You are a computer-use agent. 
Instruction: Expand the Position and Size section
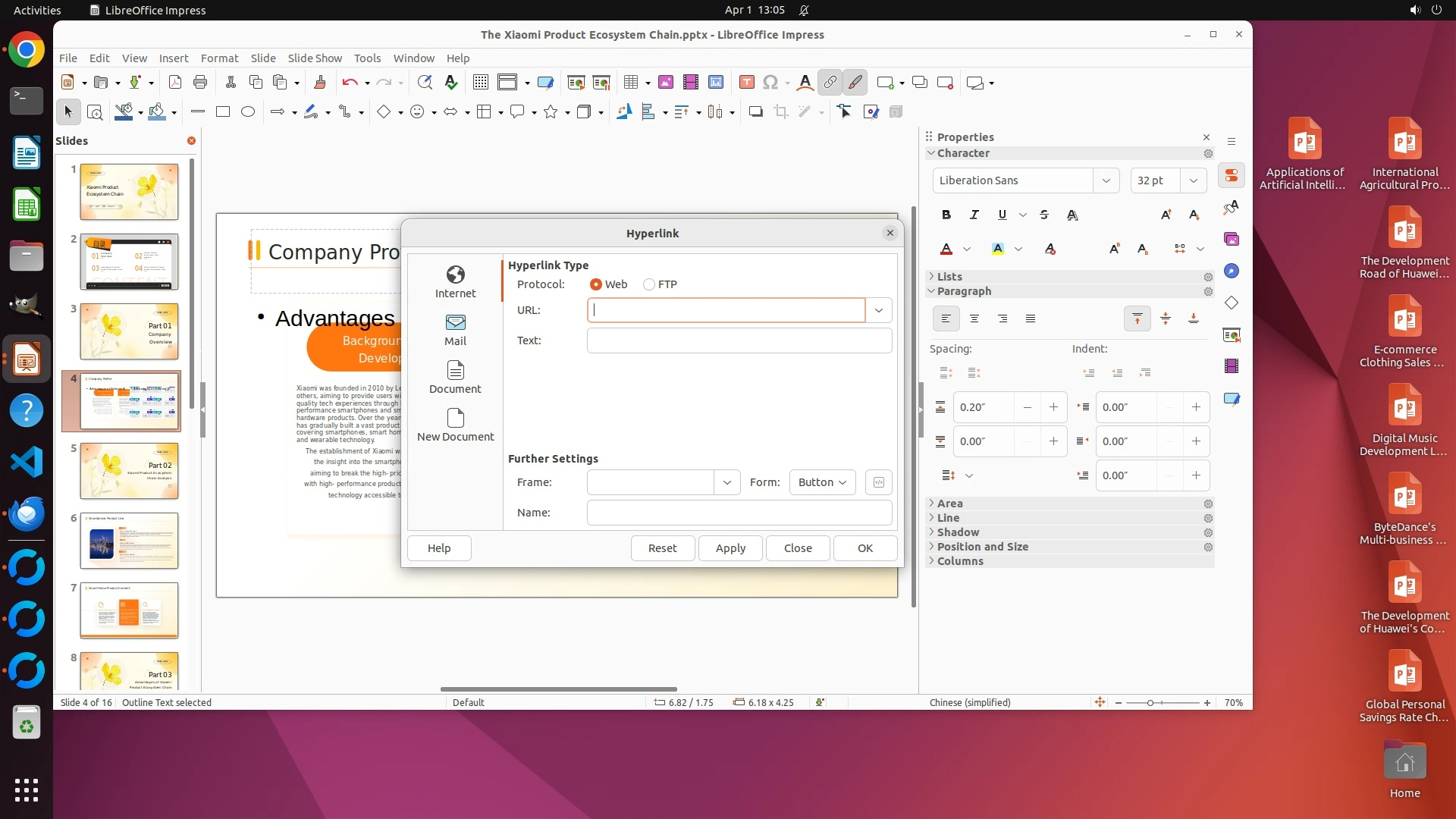[x=982, y=547]
